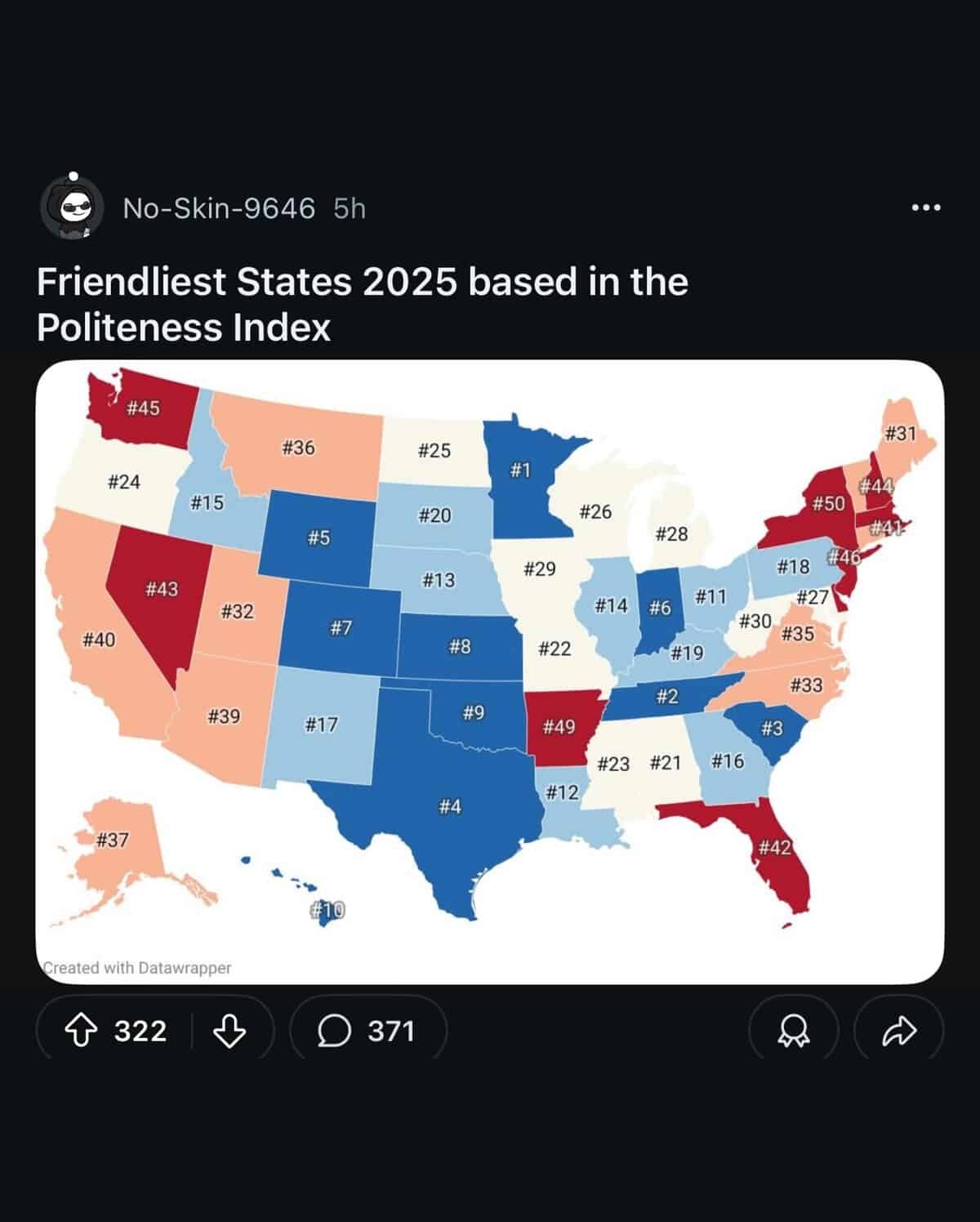The height and width of the screenshot is (1222, 980).
Task: Open No-Skin-9646's profile
Action: coord(219,208)
